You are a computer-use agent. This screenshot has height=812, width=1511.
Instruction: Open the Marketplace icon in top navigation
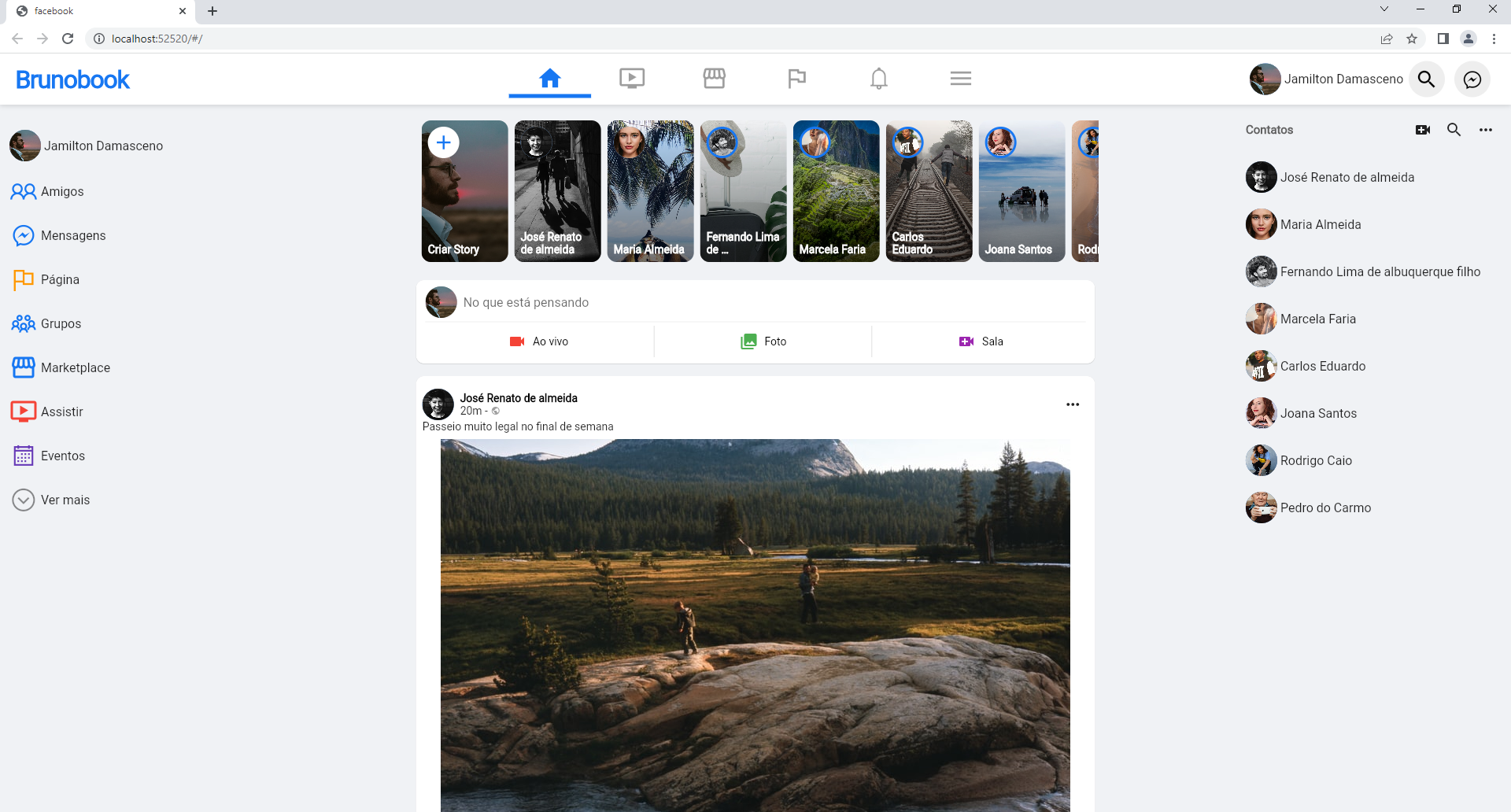(715, 78)
